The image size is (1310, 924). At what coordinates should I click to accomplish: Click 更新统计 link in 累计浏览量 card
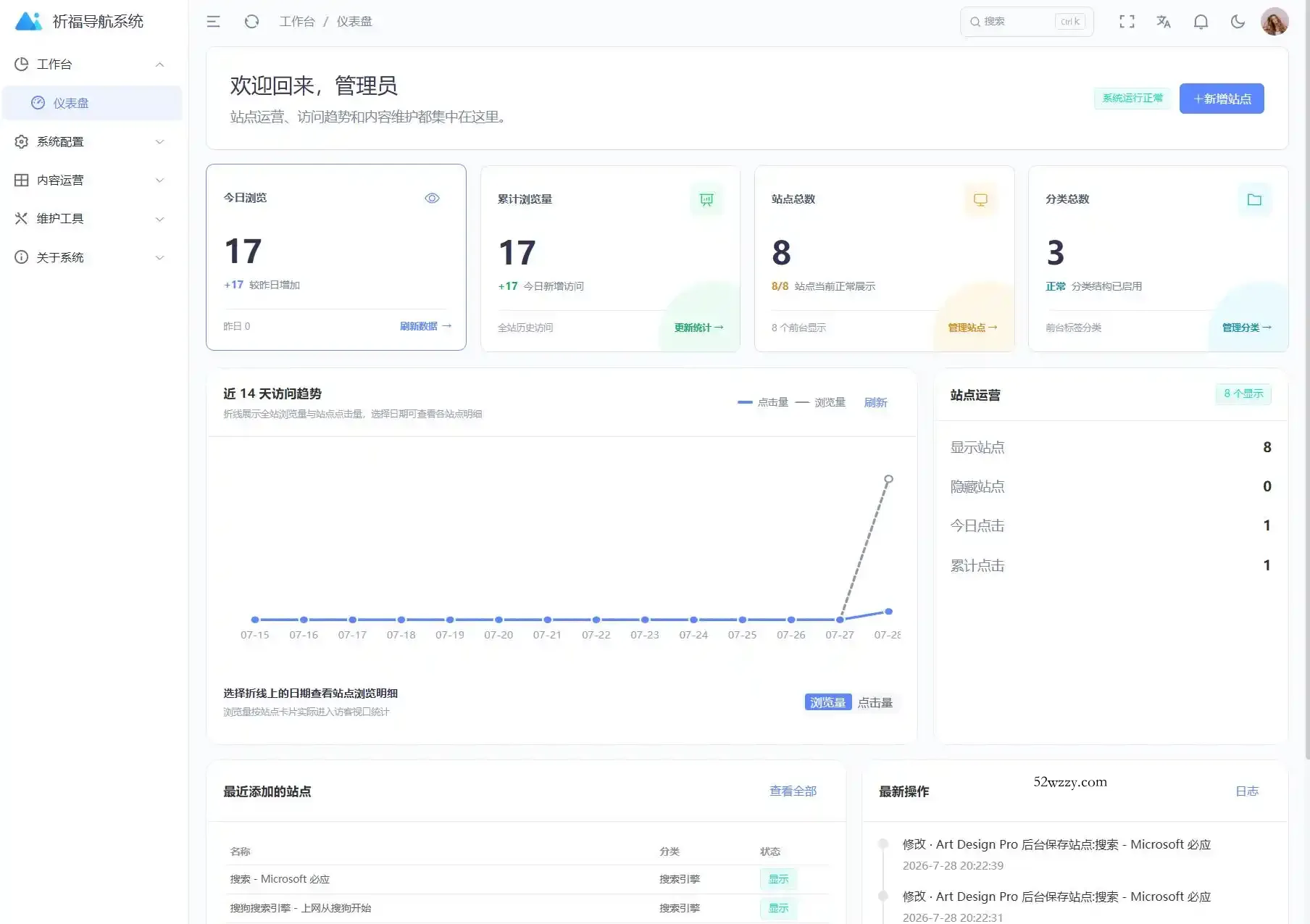click(698, 328)
